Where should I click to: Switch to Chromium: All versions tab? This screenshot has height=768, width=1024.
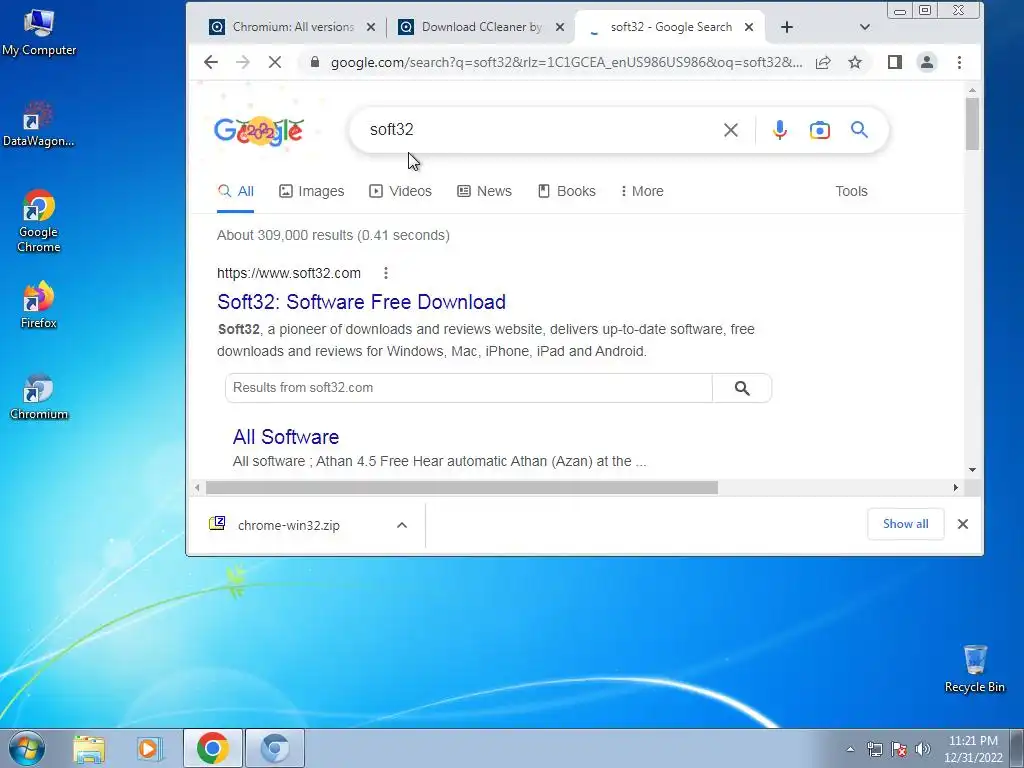(x=292, y=27)
